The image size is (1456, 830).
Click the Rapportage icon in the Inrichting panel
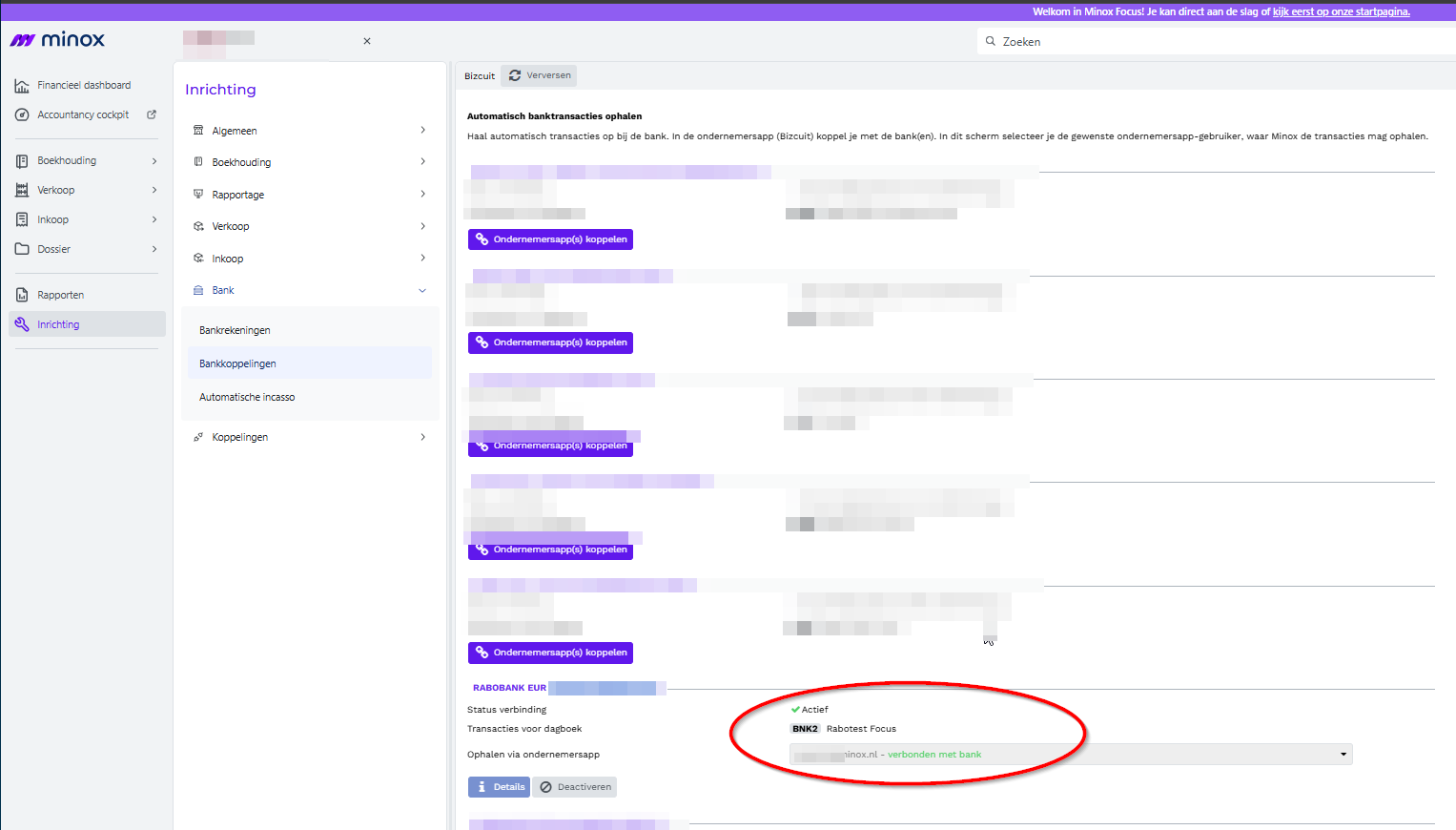point(198,194)
